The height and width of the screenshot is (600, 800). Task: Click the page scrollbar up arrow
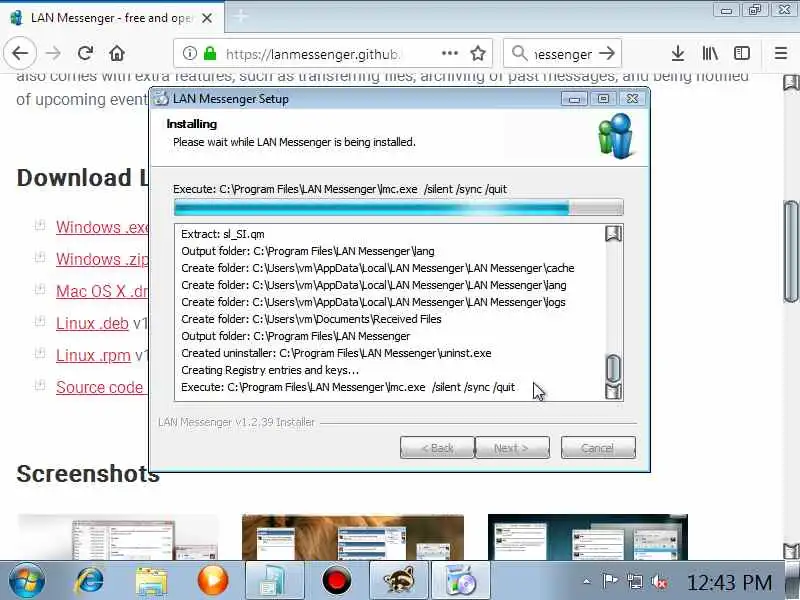click(x=791, y=82)
